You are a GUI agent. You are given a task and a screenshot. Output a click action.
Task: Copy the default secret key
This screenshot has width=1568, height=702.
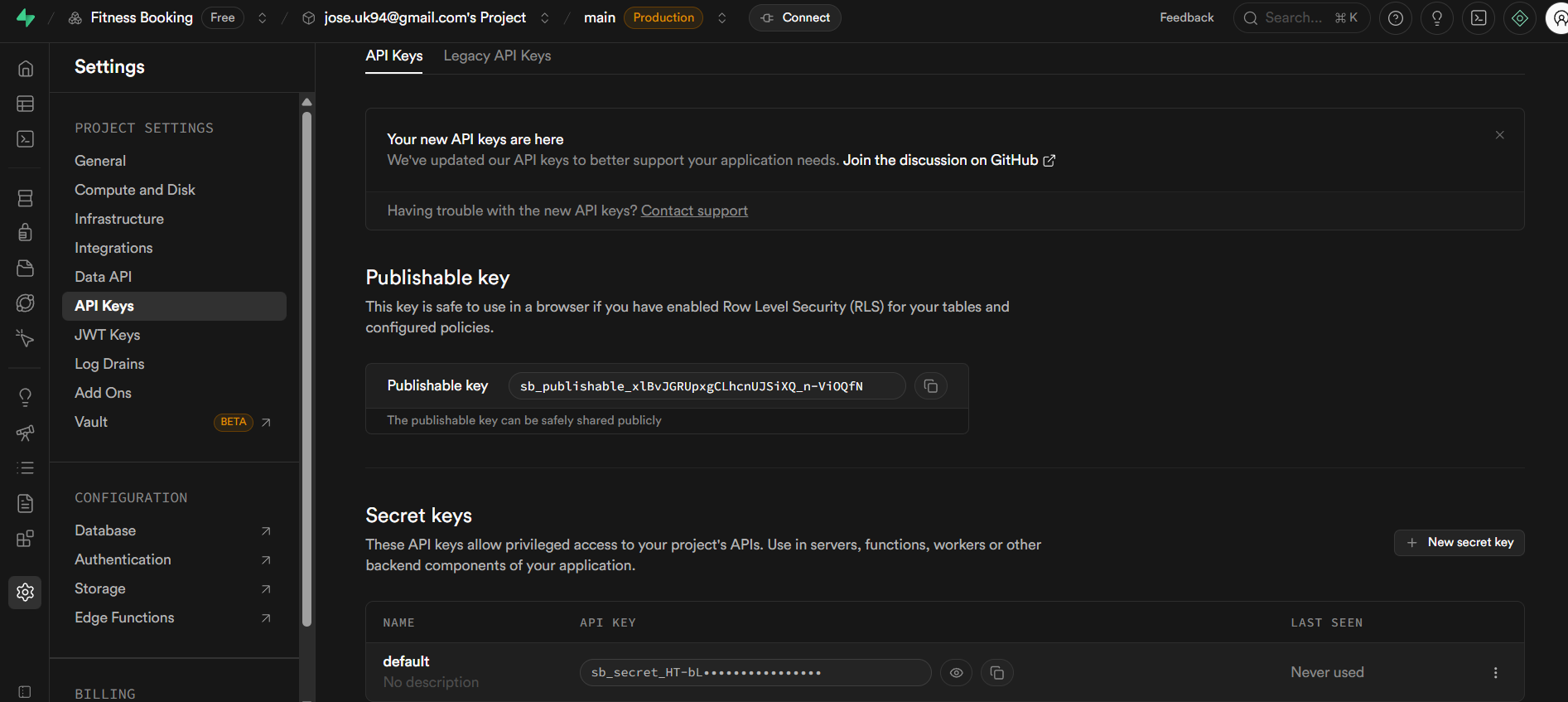(x=997, y=673)
